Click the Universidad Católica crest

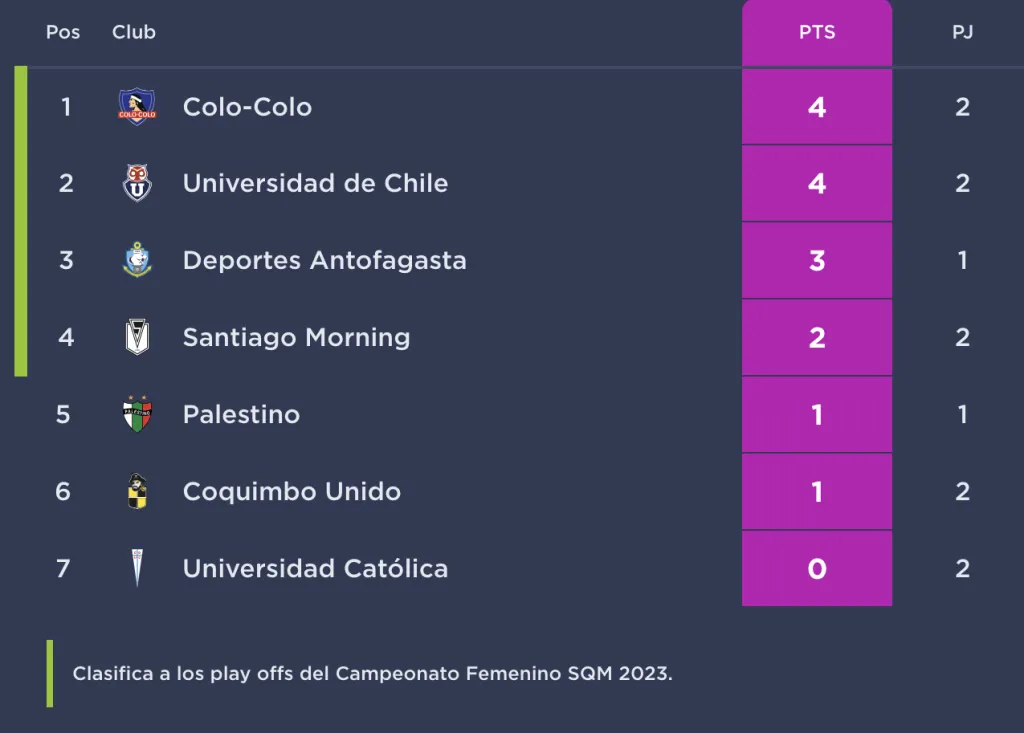tap(137, 568)
